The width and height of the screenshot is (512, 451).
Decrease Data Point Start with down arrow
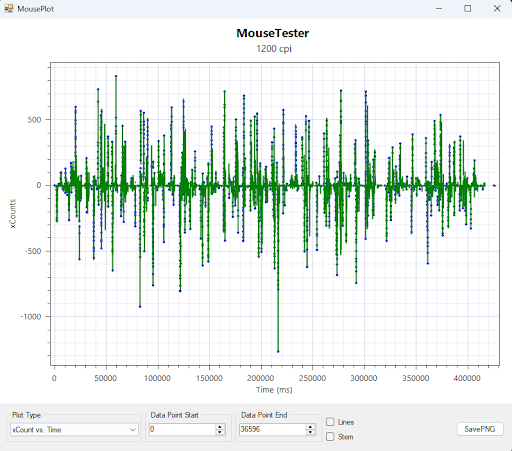[220, 432]
